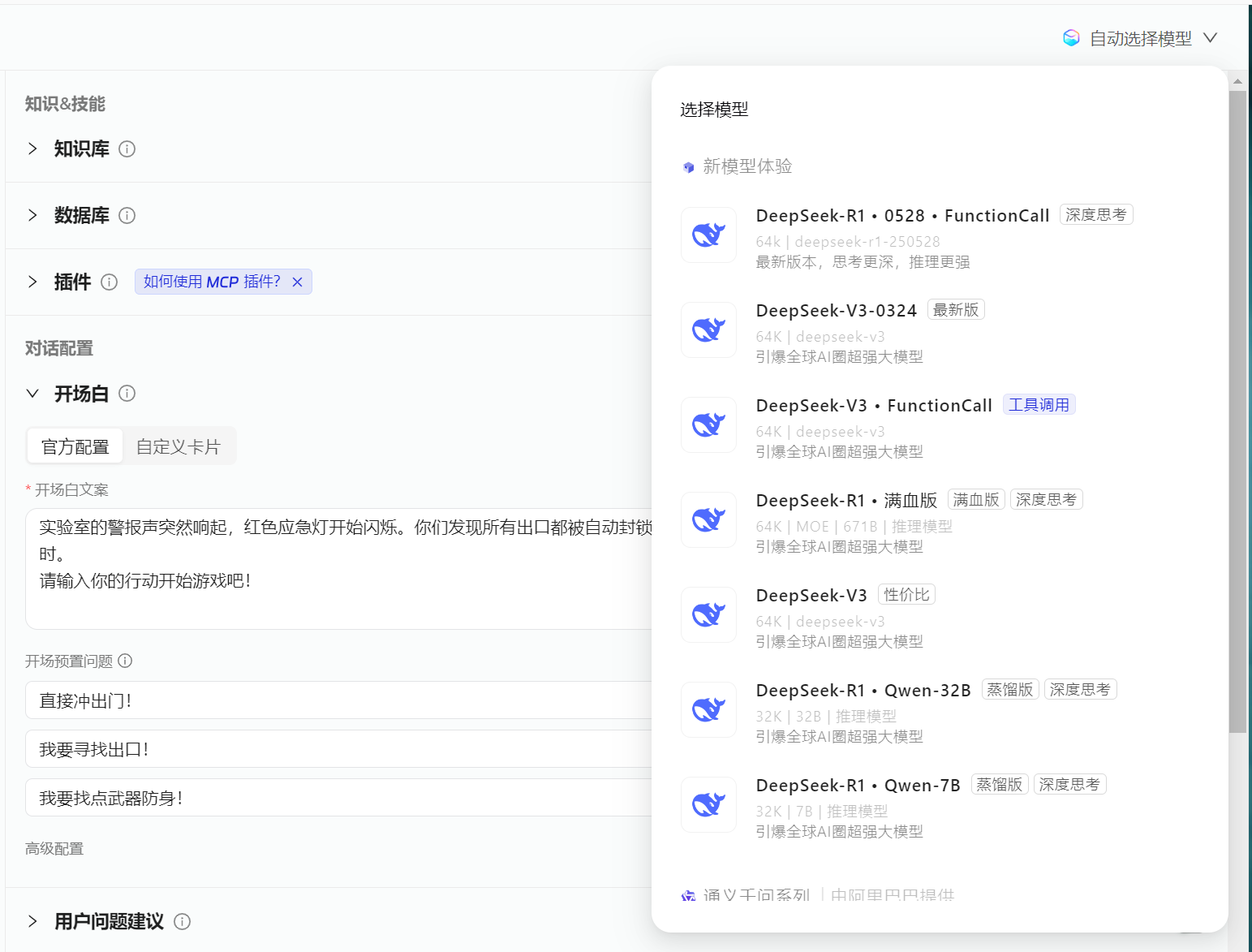Show info for 开场预置问题

pos(125,661)
